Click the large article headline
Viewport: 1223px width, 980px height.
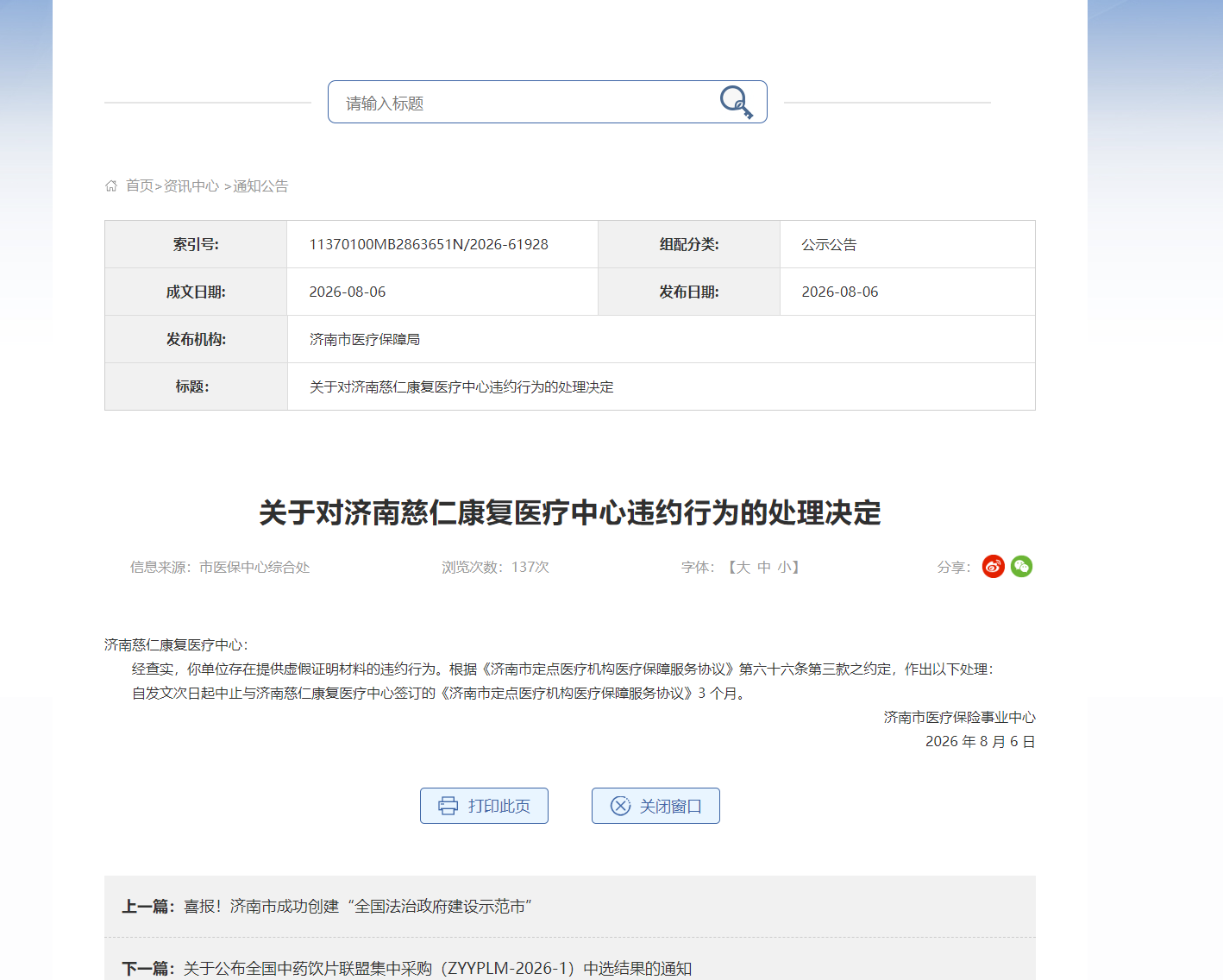[x=570, y=512]
